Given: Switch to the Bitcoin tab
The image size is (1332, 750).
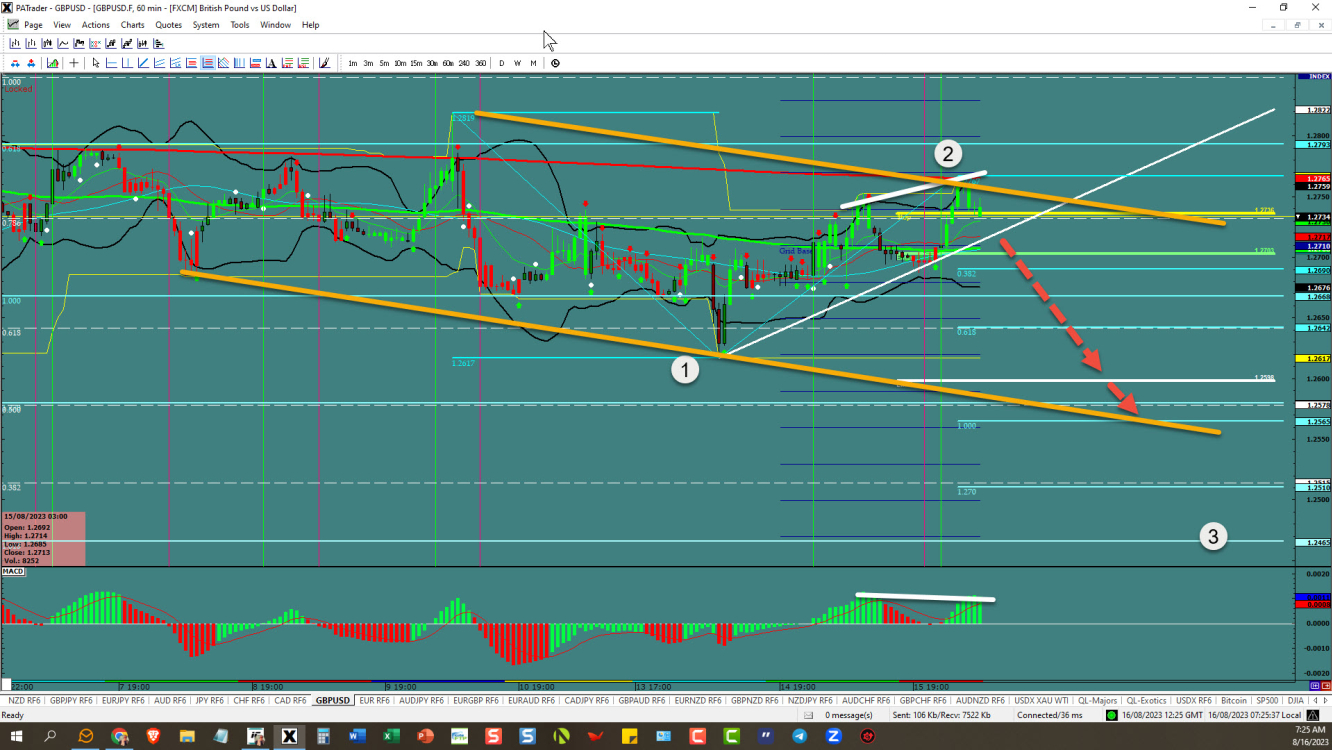Looking at the screenshot, I should (1235, 700).
